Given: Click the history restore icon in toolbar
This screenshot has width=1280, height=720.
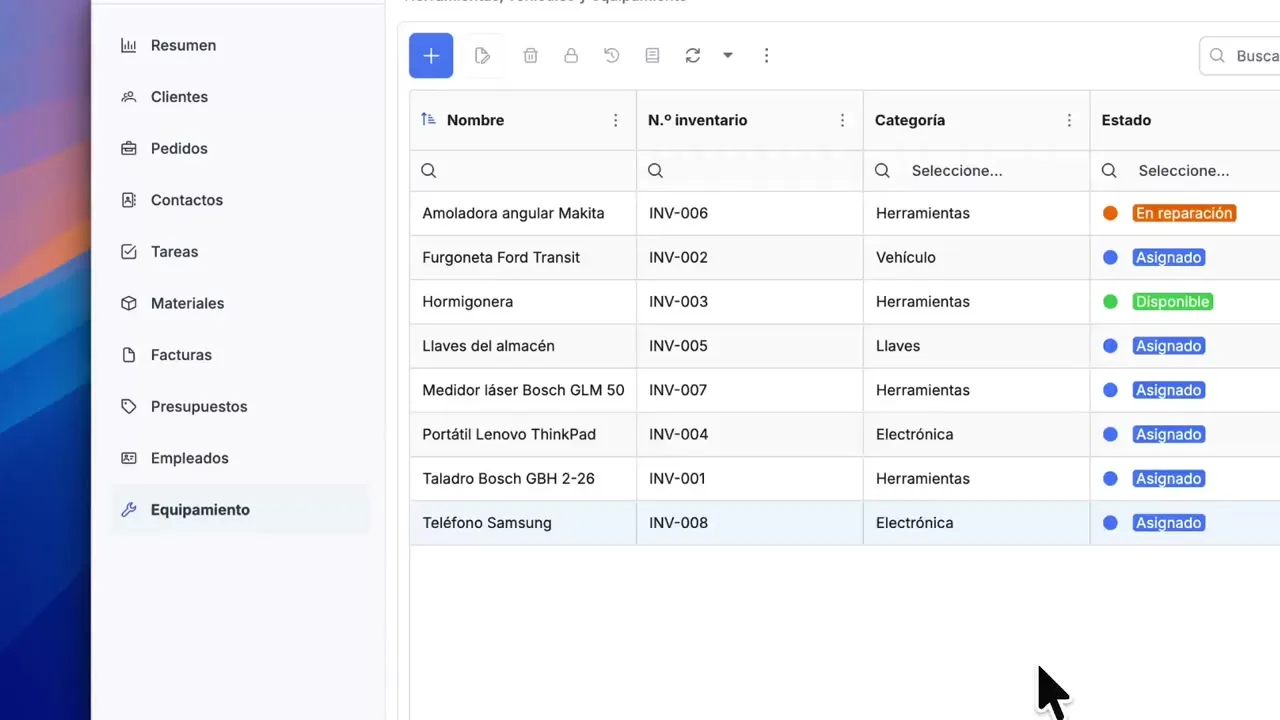Looking at the screenshot, I should click(x=612, y=56).
